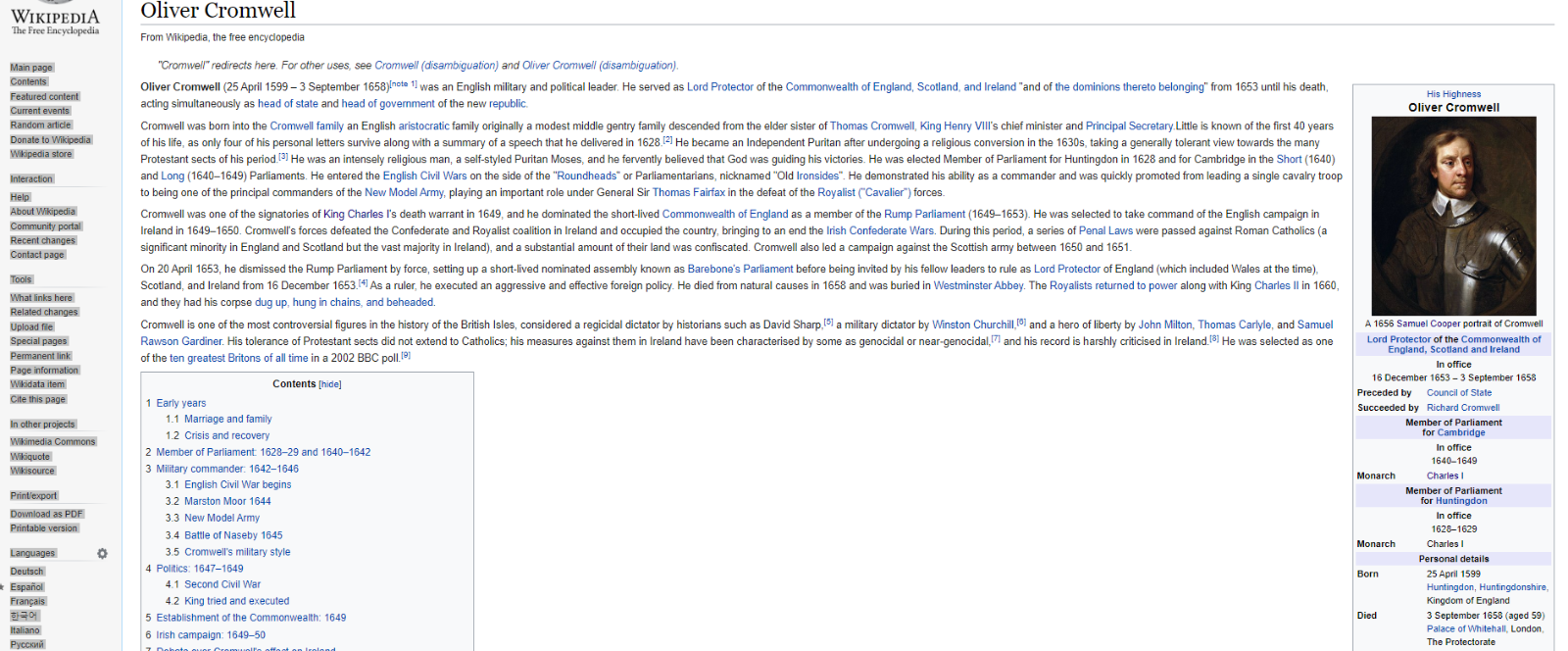Open What links here tool

tap(41, 298)
